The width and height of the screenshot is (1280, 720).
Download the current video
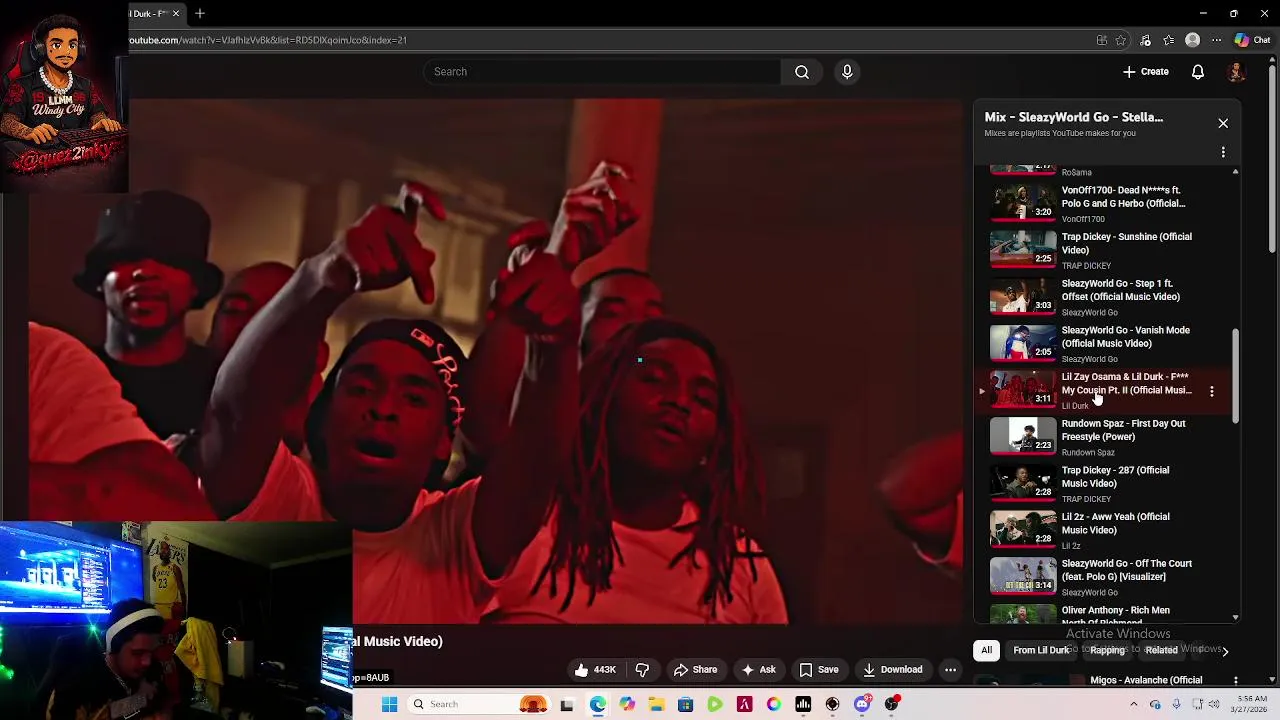(893, 670)
